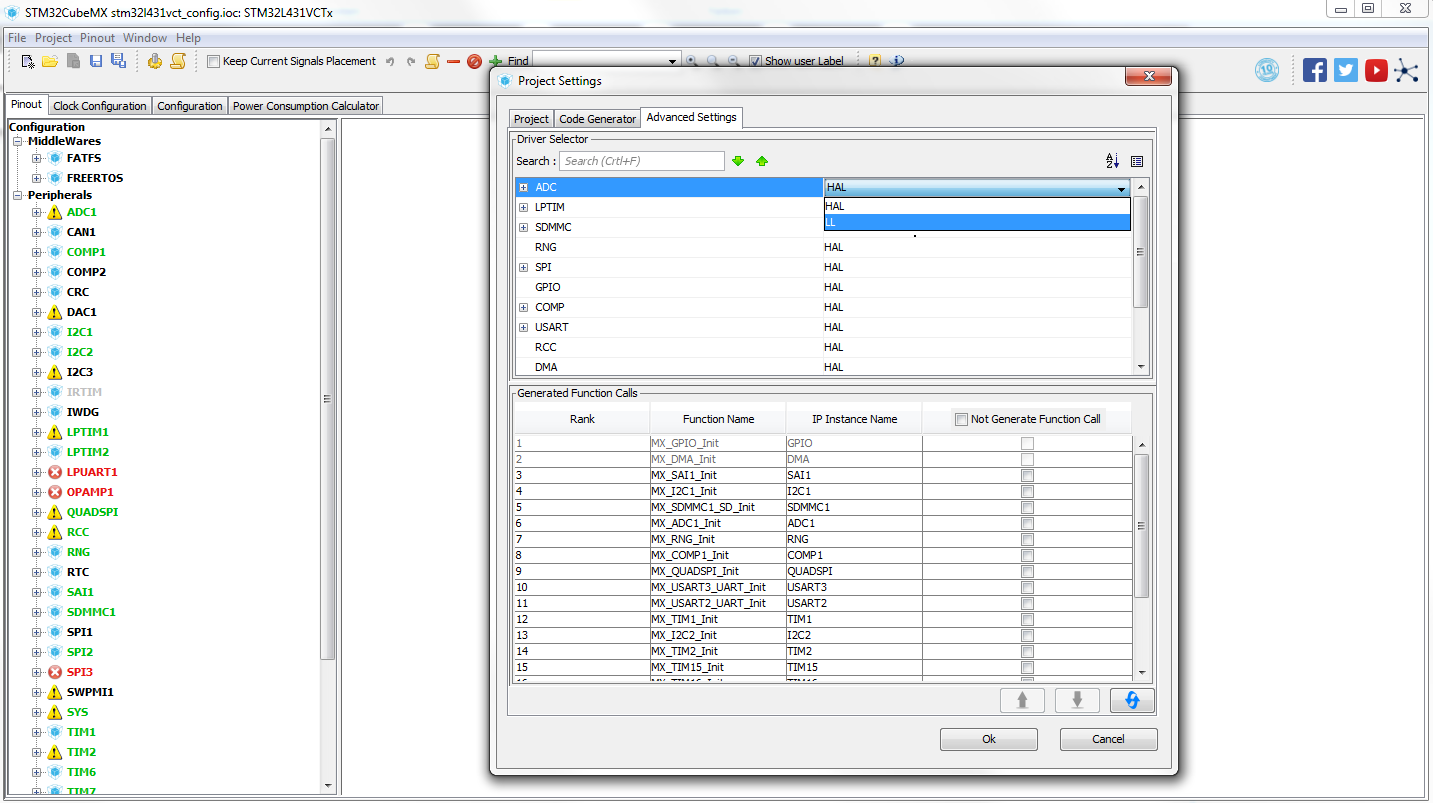
Task: Click the list view icon in Driver Selector
Action: (x=1137, y=161)
